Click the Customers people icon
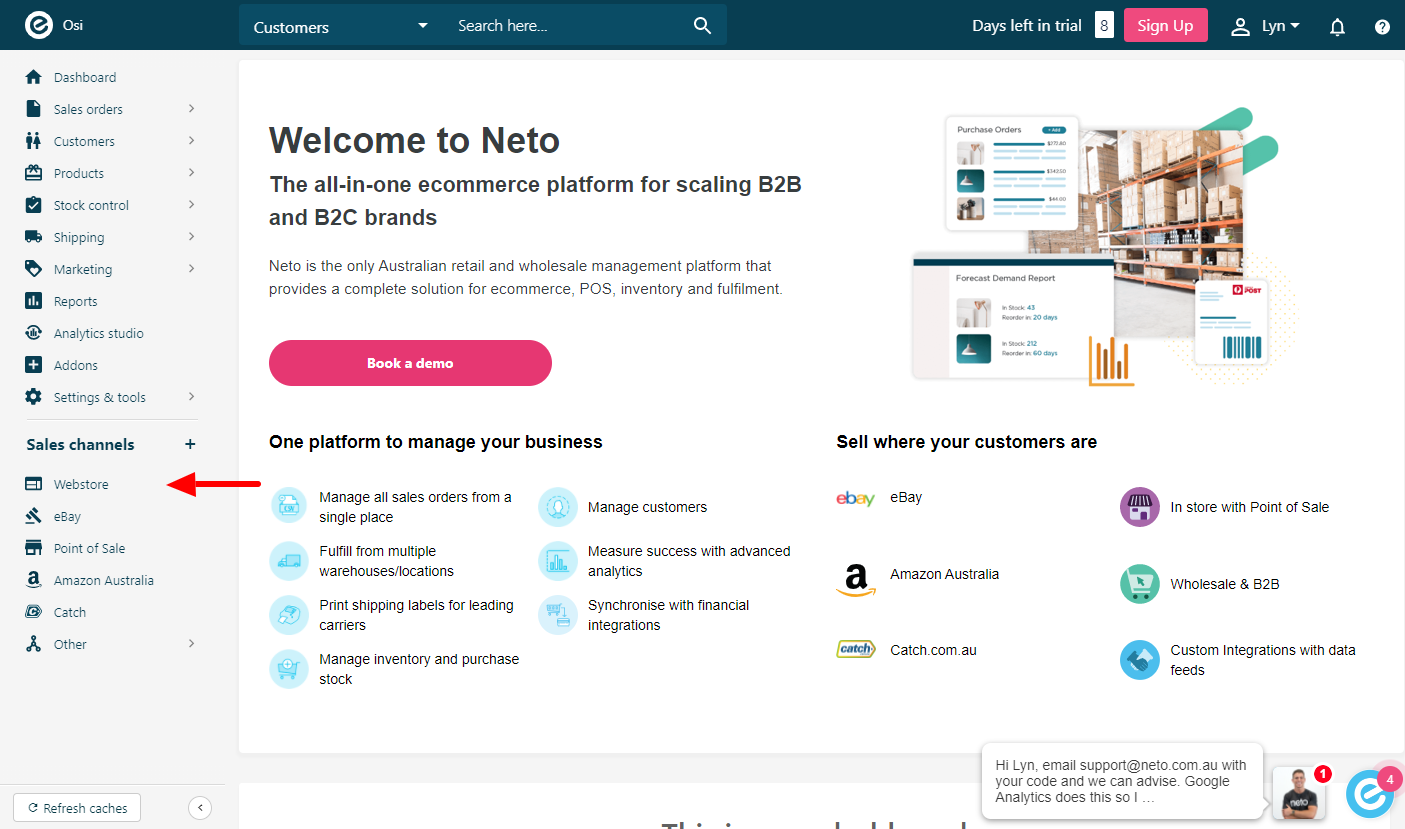The image size is (1405, 829). tap(34, 141)
